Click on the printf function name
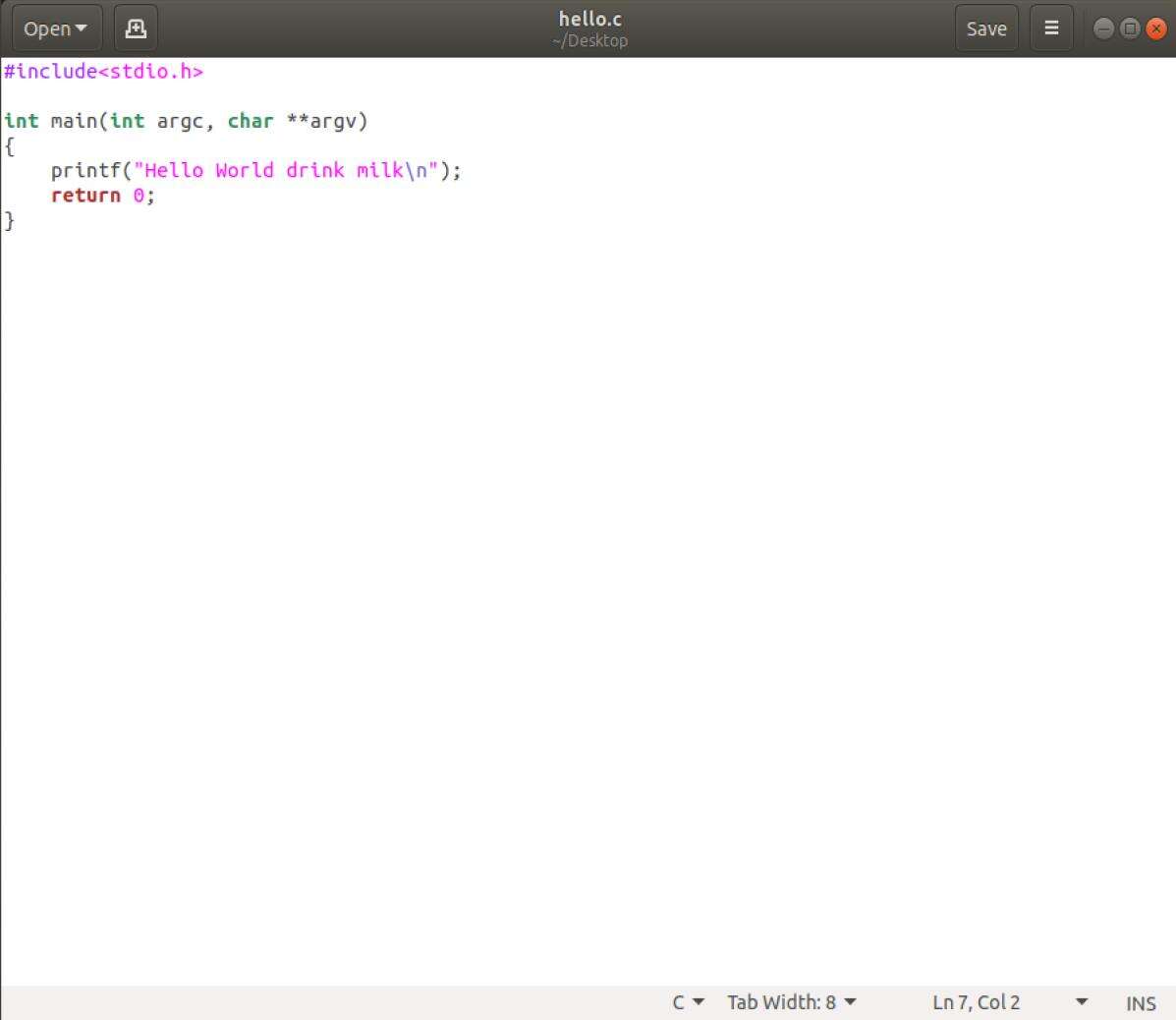This screenshot has width=1176, height=1020. (85, 171)
